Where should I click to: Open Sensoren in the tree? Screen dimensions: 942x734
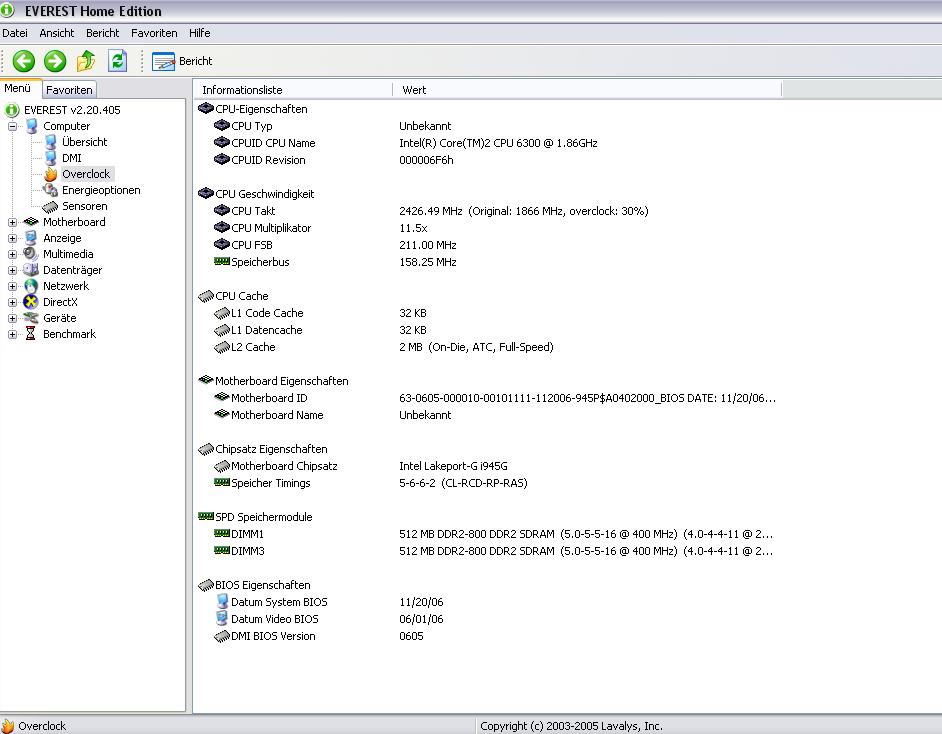(x=85, y=206)
